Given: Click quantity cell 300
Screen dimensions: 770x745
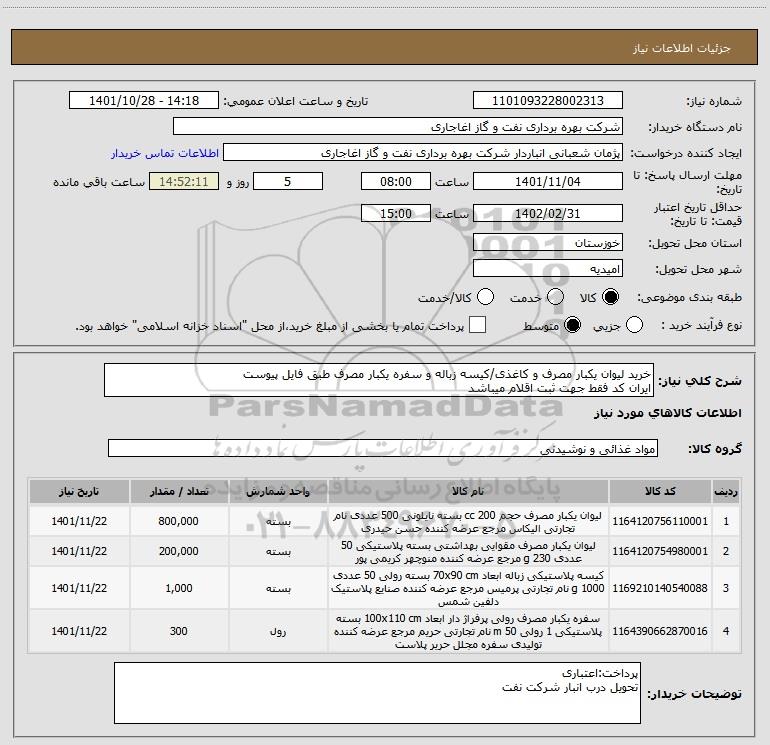Looking at the screenshot, I should tap(179, 631).
